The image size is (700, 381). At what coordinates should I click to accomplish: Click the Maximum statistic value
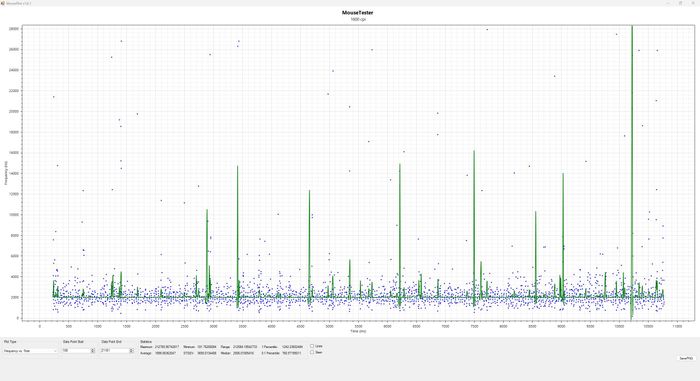167,346
